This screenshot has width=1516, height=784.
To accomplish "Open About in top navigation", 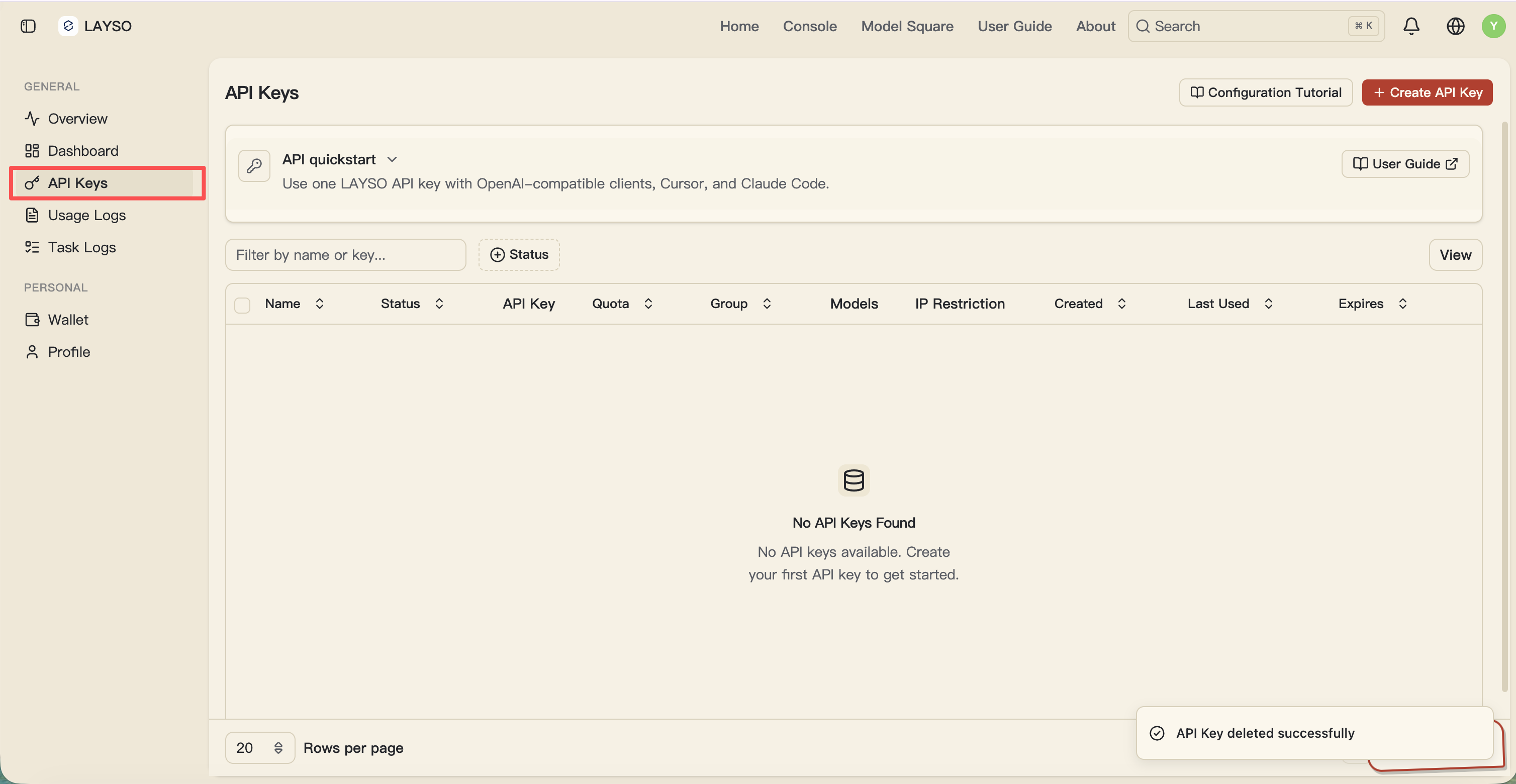I will 1095,26.
